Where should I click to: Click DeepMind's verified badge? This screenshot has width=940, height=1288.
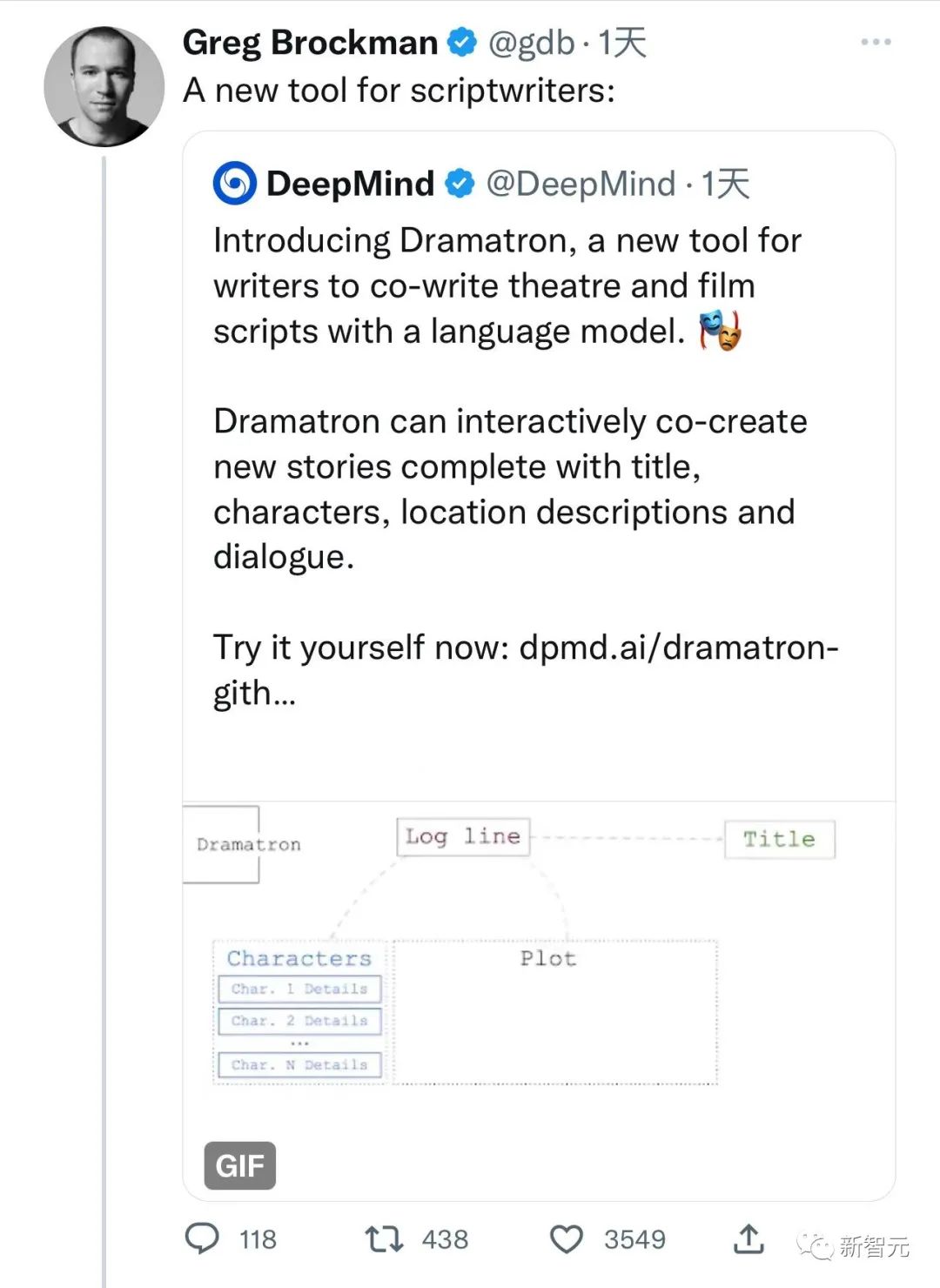[460, 184]
